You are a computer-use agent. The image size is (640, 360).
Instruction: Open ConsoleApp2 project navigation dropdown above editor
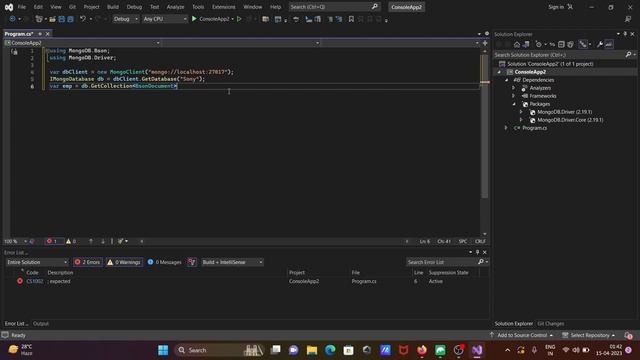tap(82, 43)
